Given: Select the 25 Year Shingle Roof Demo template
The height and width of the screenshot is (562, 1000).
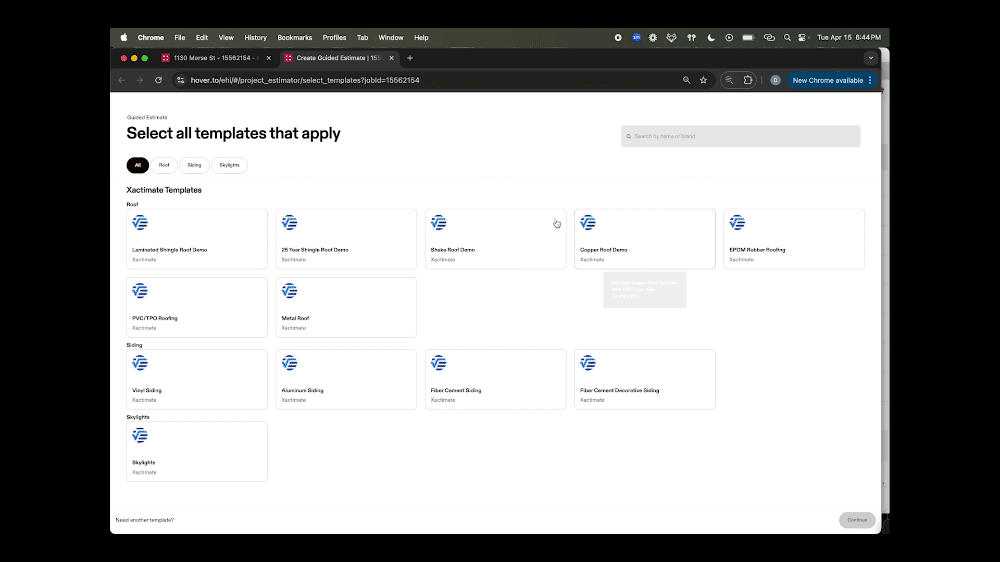Looking at the screenshot, I should pyautogui.click(x=346, y=239).
